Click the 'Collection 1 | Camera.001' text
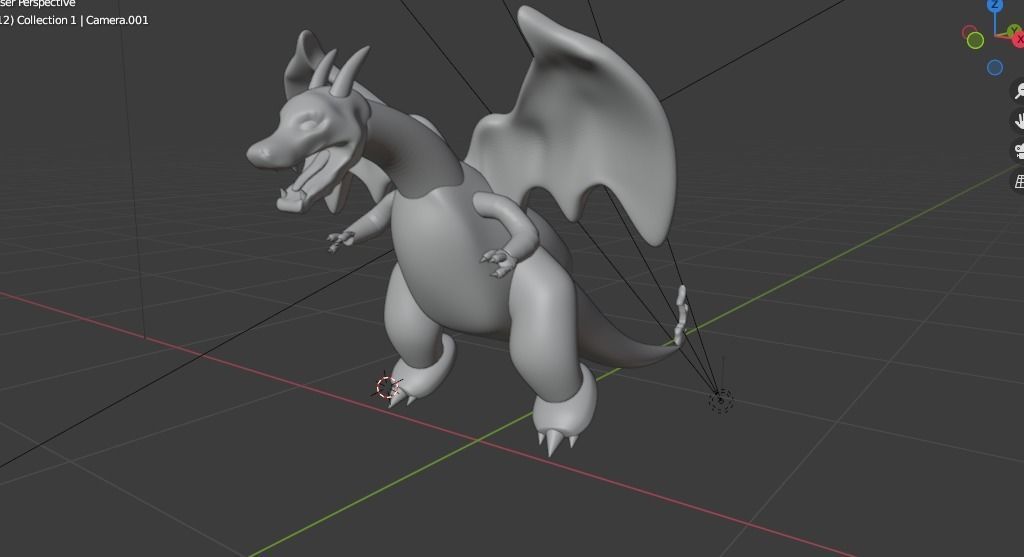Image resolution: width=1024 pixels, height=557 pixels. [x=82, y=20]
